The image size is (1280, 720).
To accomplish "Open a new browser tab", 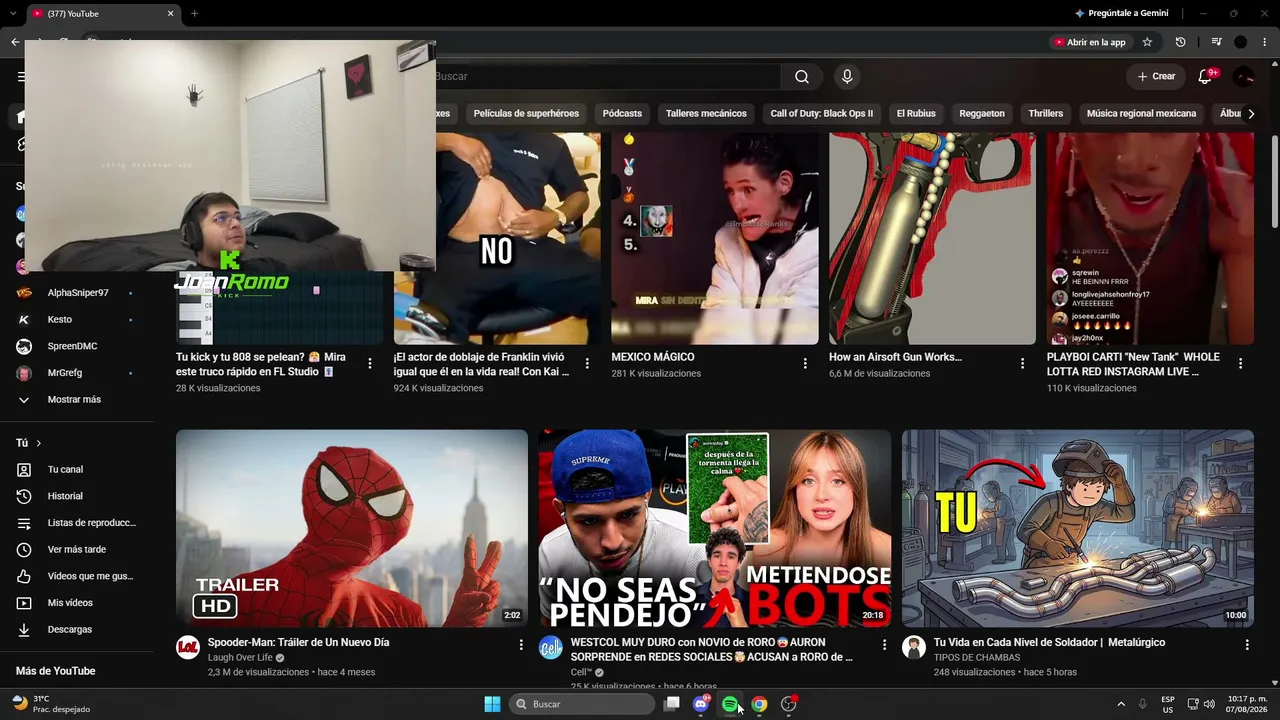I will (194, 14).
